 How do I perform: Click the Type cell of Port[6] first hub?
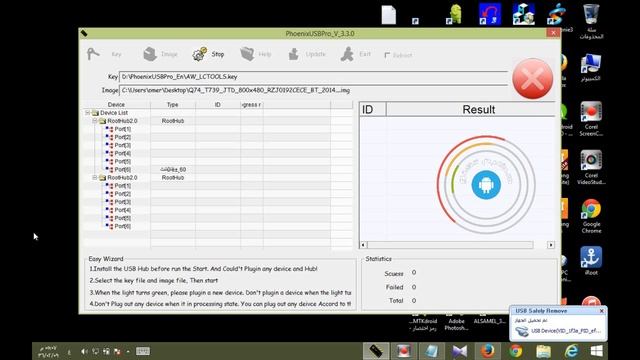tap(173, 169)
